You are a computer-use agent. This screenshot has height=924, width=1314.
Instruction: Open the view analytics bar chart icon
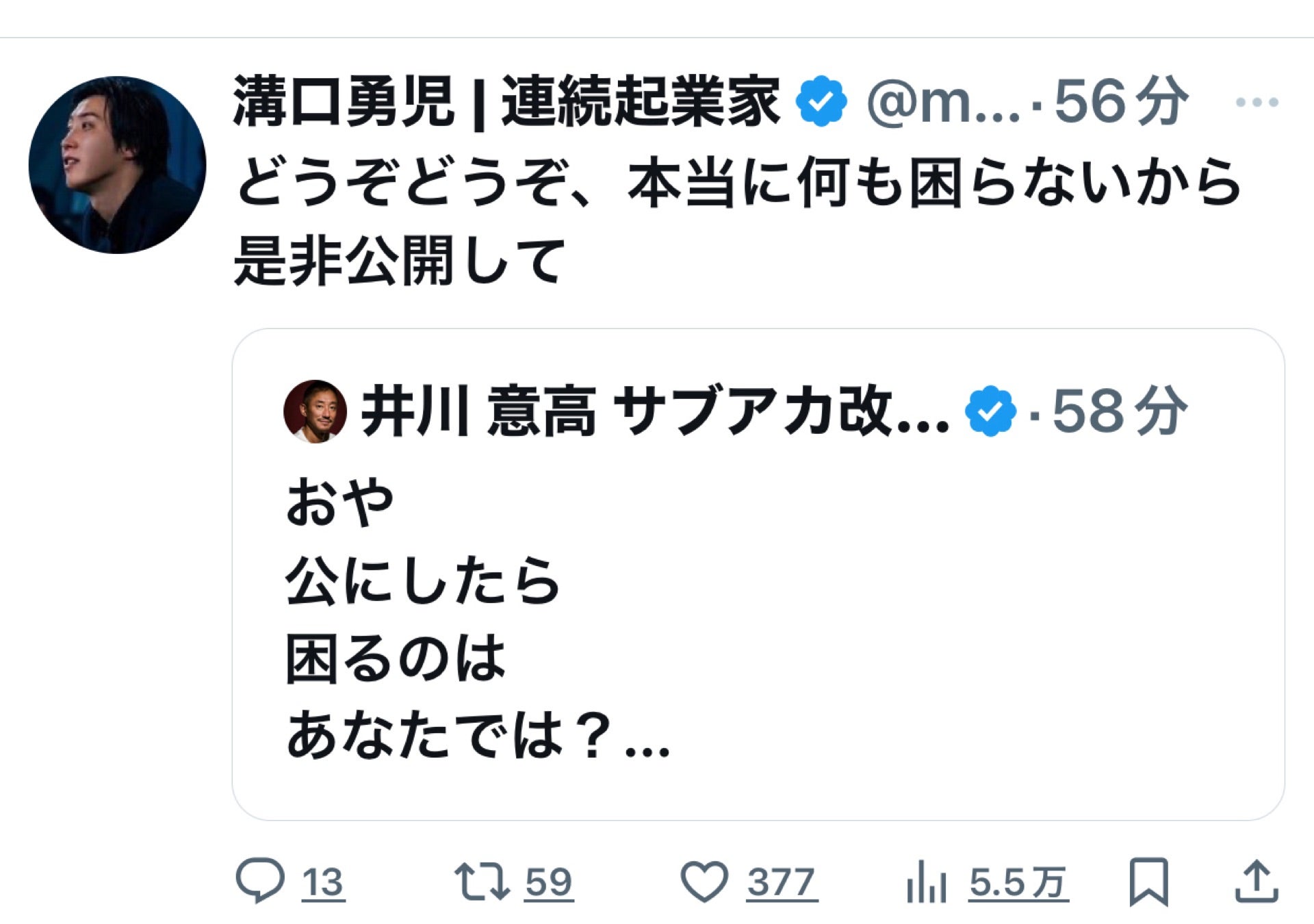coord(926,882)
